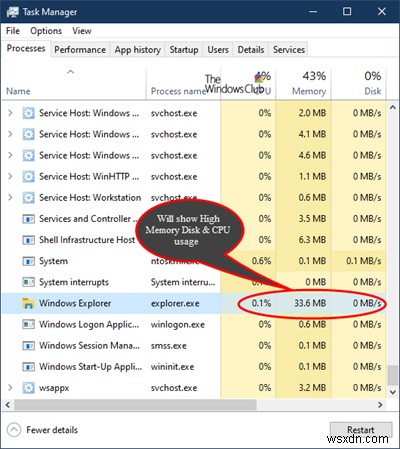This screenshot has width=400, height=449.
Task: Switch to the Users tab
Action: point(218,50)
